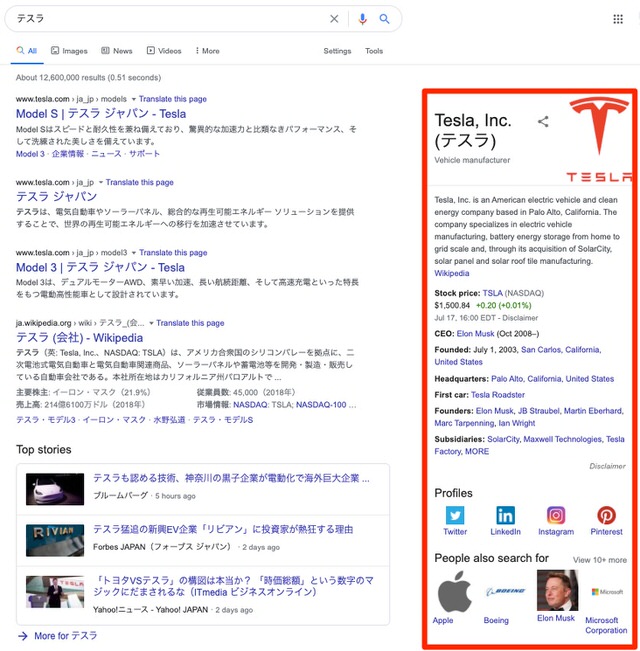Click the Tesla logo image in panel

pos(599,140)
